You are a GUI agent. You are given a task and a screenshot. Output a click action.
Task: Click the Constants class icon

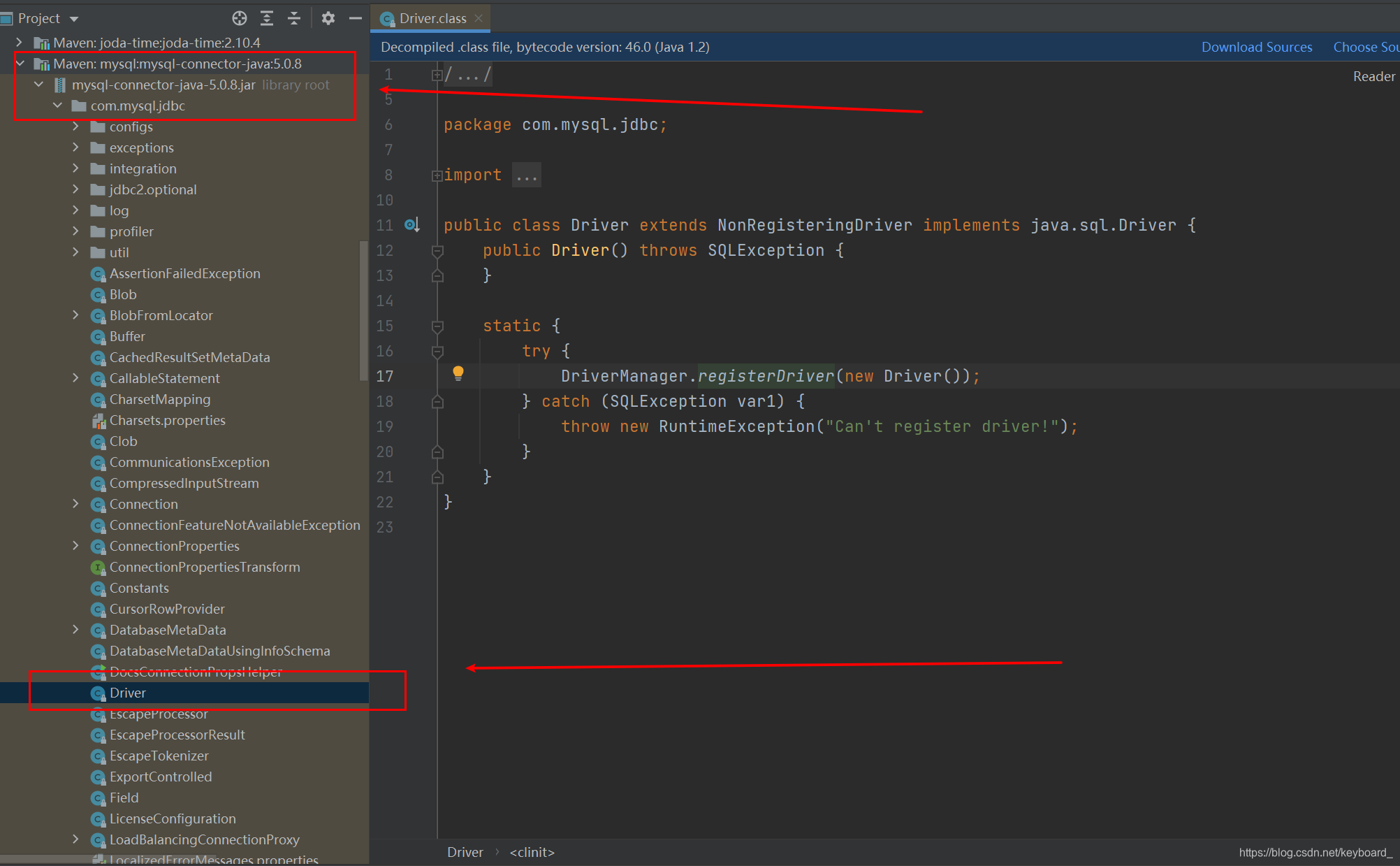coord(99,589)
